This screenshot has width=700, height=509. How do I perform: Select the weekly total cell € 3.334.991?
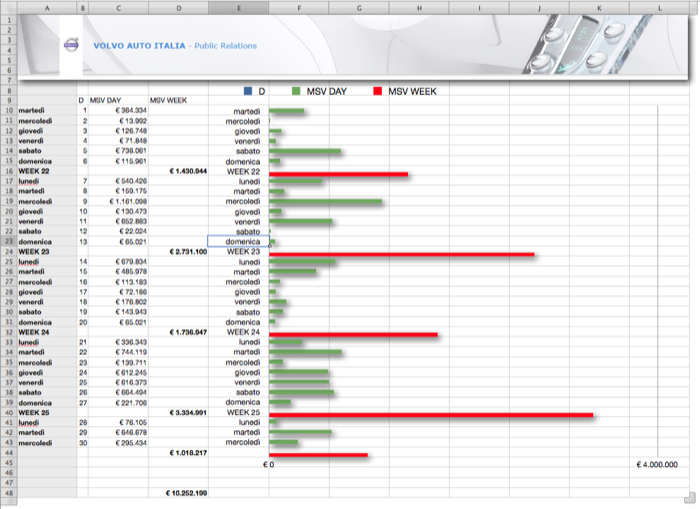point(187,412)
